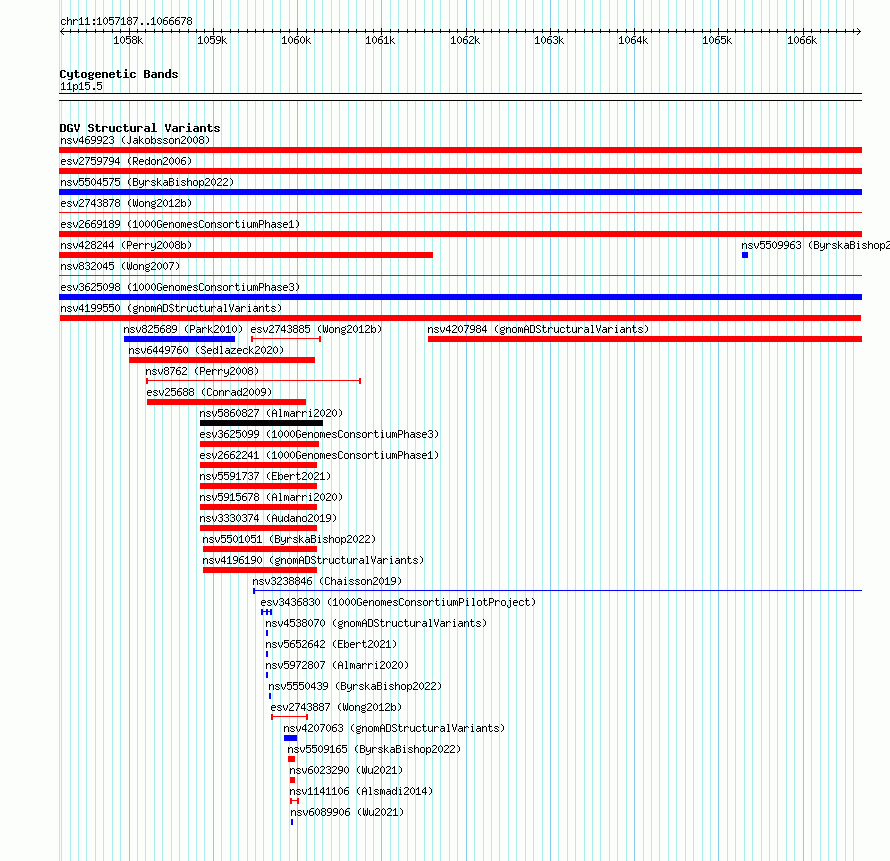This screenshot has height=861, width=890.
Task: Open esv25688 (Conrad2009) variant
Action: click(x=209, y=392)
